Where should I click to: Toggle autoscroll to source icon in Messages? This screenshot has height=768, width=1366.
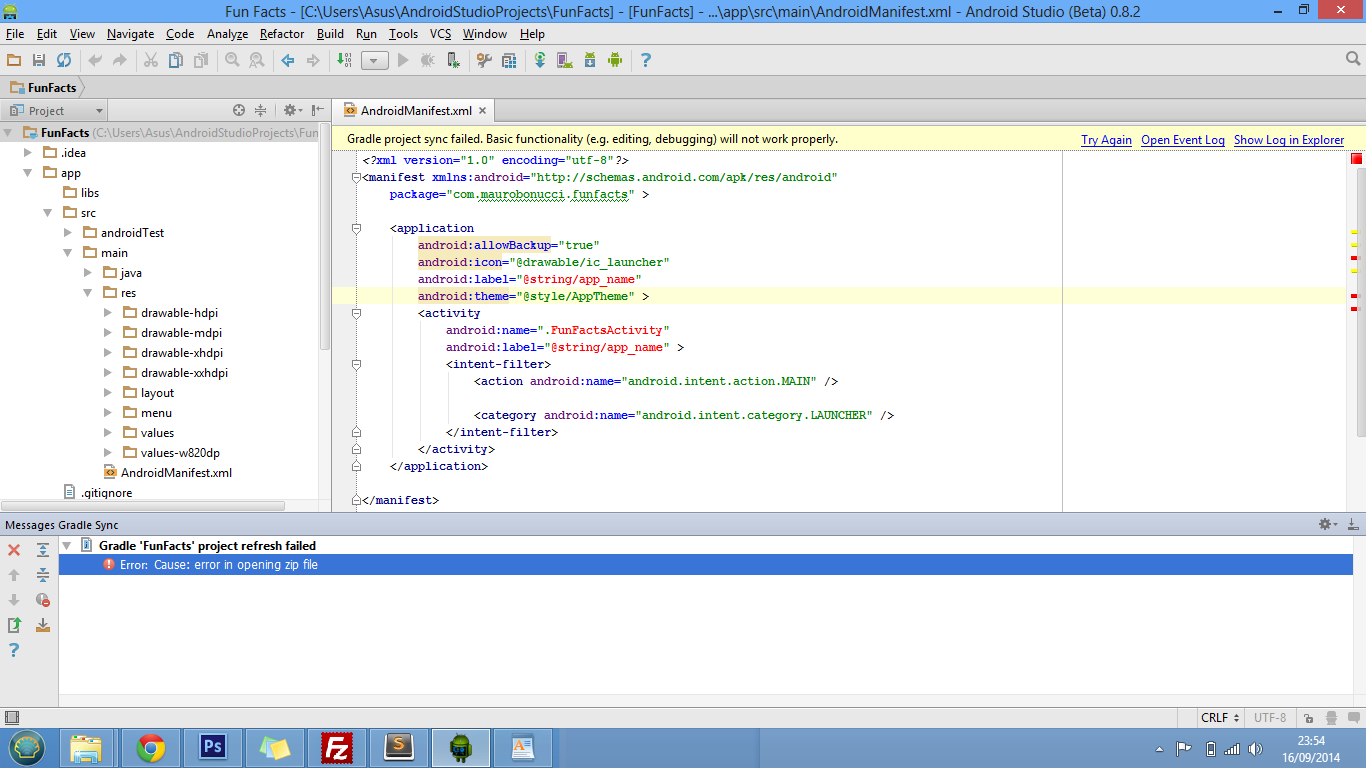(43, 625)
